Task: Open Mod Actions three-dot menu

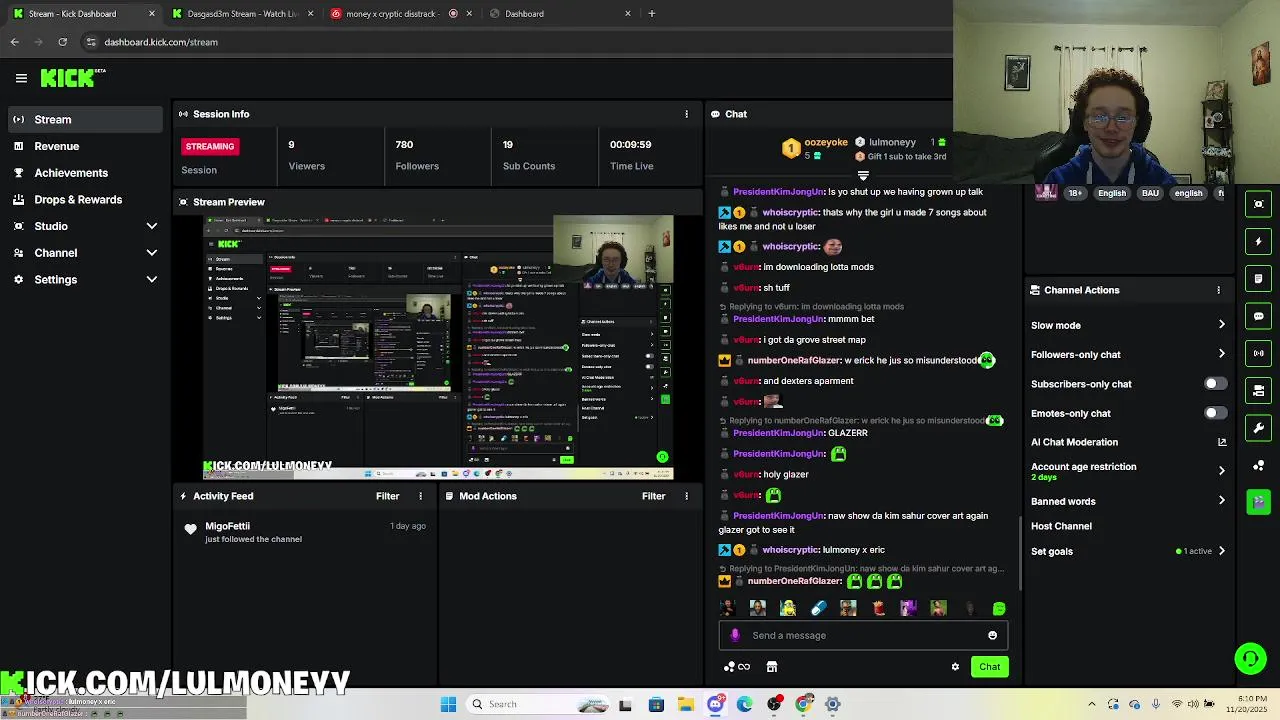Action: point(686,496)
